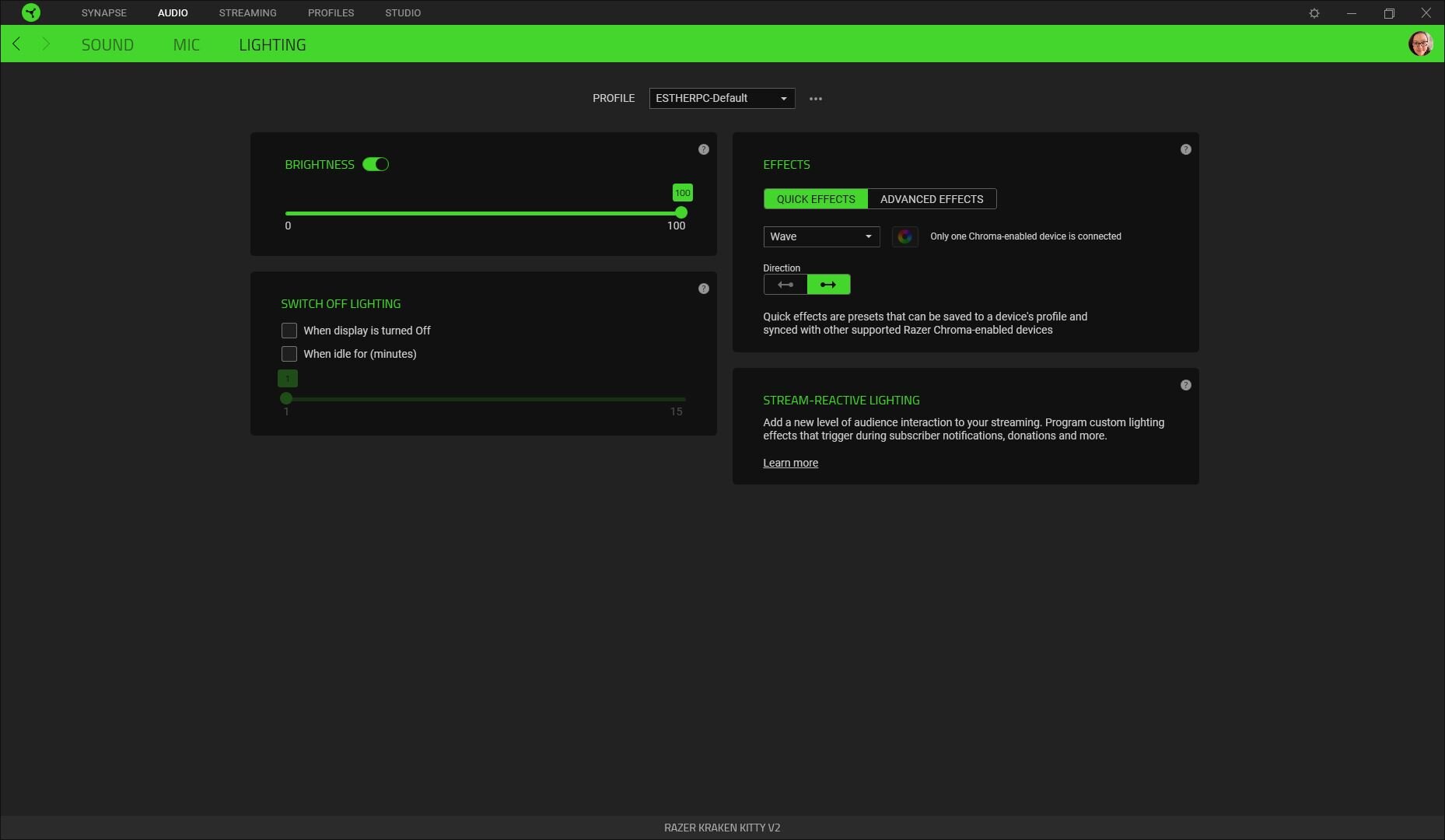The image size is (1445, 840).
Task: Select the LIGHTING subtab
Action: pyautogui.click(x=272, y=45)
